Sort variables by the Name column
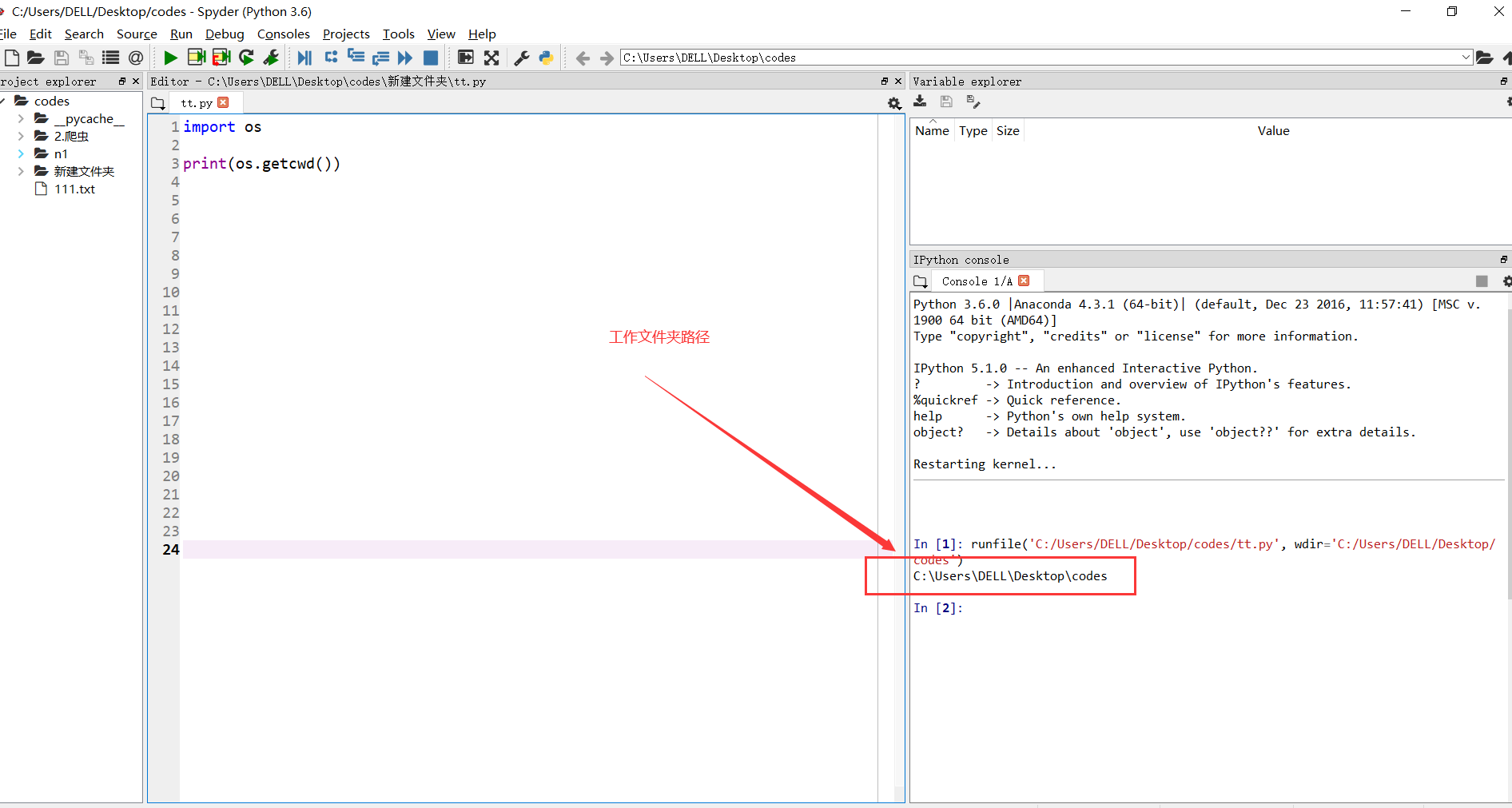Image resolution: width=1512 pixels, height=808 pixels. click(932, 130)
